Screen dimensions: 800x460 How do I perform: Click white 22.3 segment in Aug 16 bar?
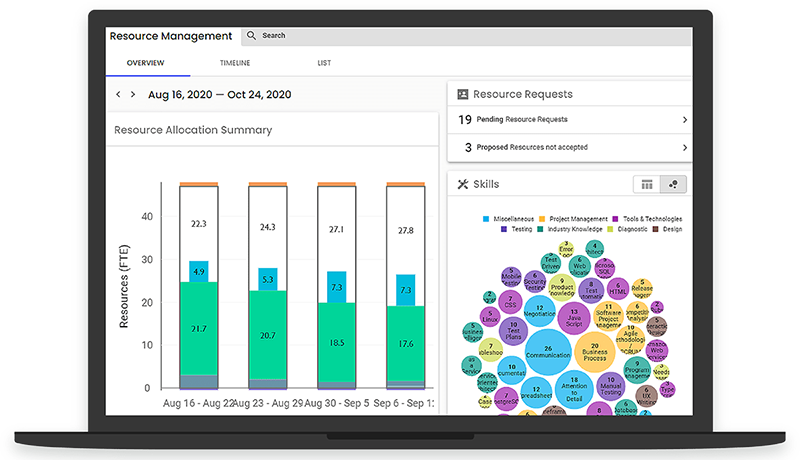pyautogui.click(x=199, y=223)
